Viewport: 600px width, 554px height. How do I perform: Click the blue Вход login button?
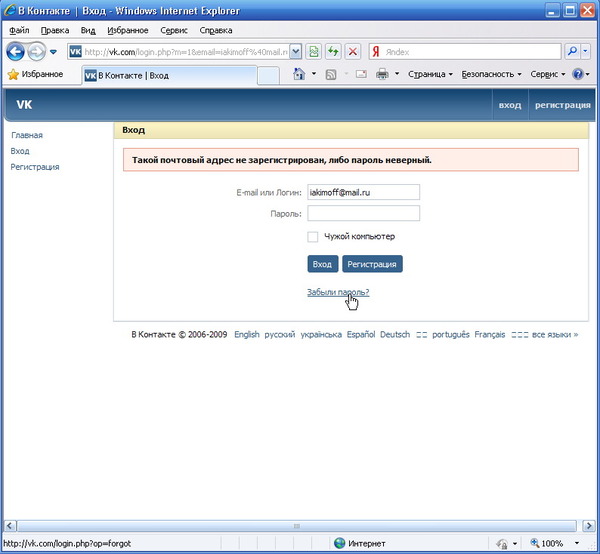pyautogui.click(x=323, y=264)
